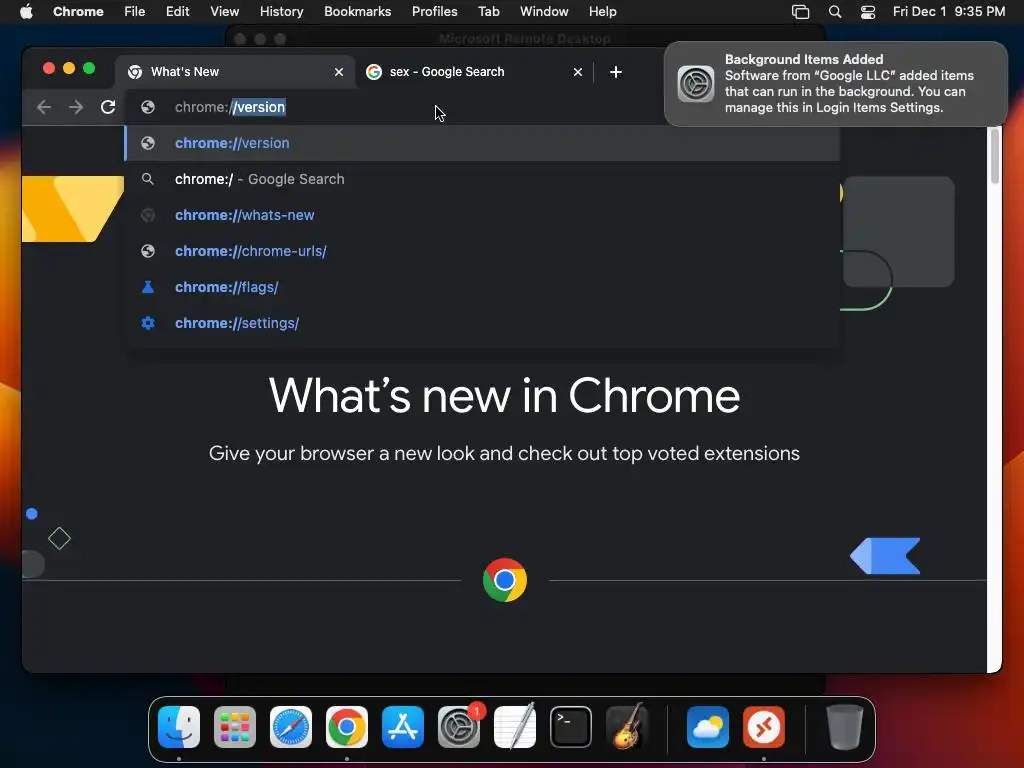The width and height of the screenshot is (1024, 768).
Task: Select the chrome://version suggestion
Action: pos(482,143)
